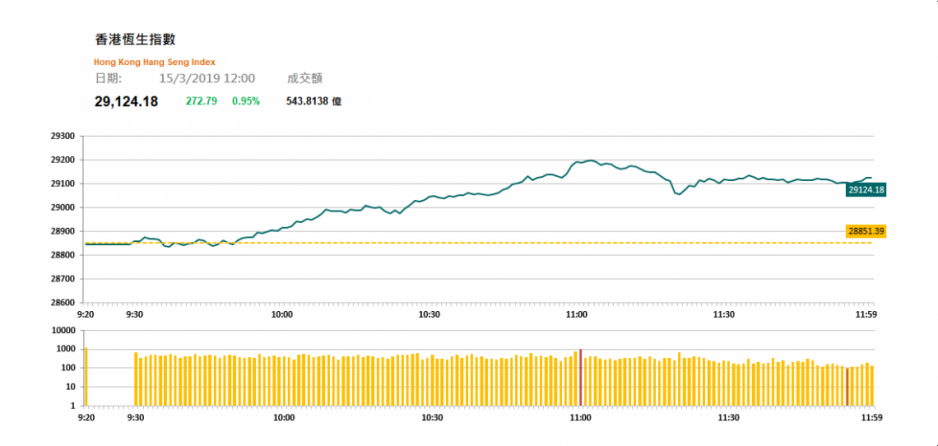Click turnover value 543.8138 億

[x=314, y=102]
